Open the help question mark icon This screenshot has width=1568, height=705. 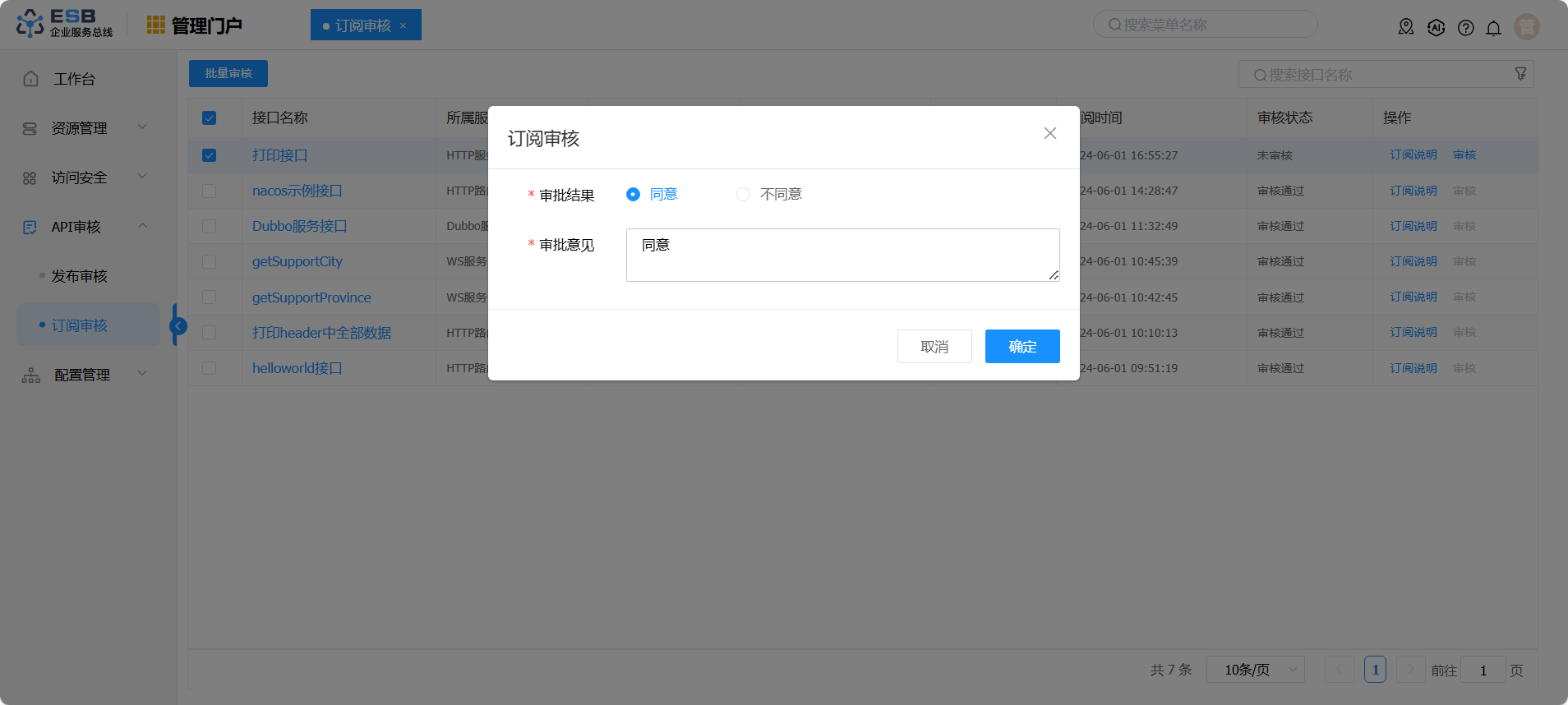[x=1465, y=28]
